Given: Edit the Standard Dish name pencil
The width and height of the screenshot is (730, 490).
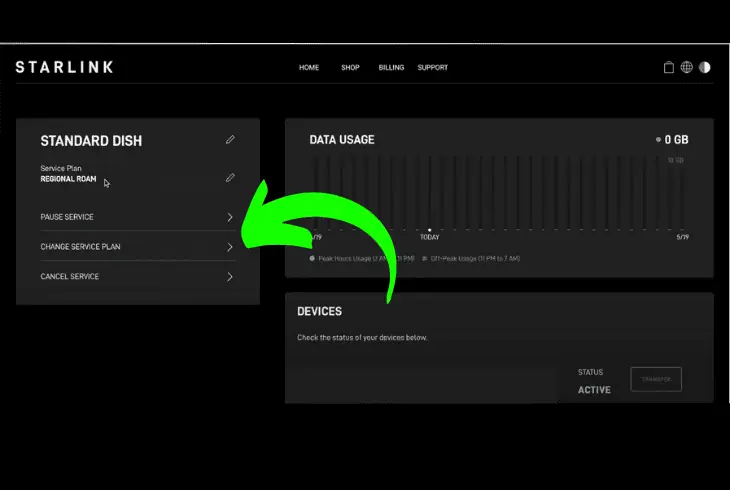Looking at the screenshot, I should click(x=230, y=140).
